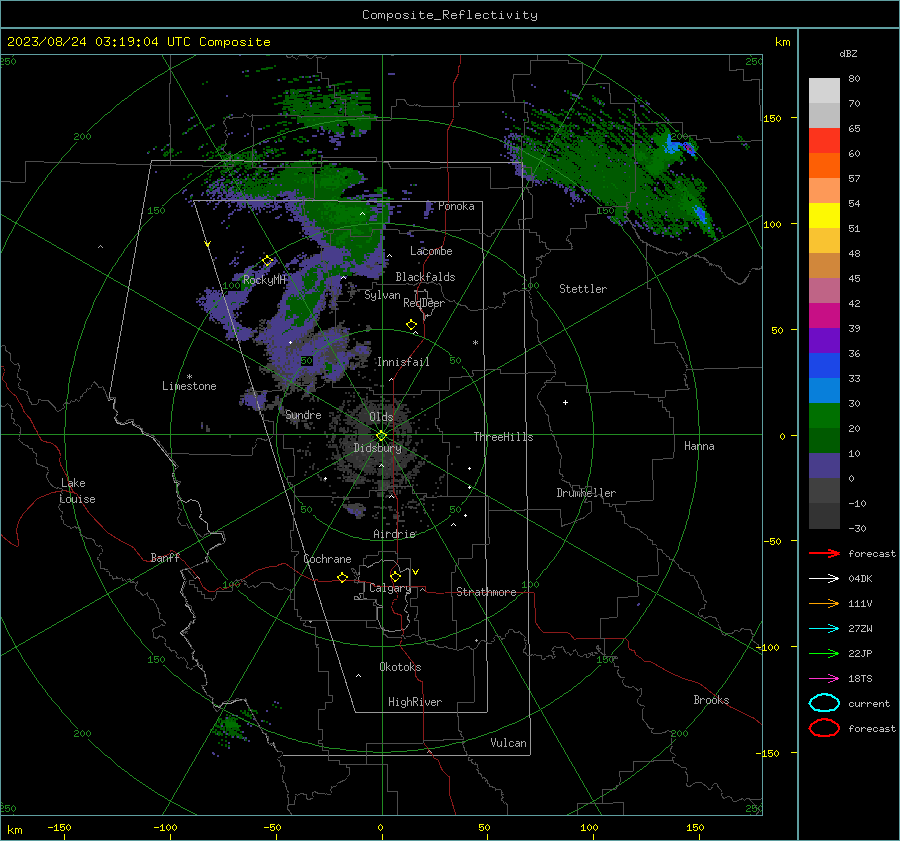This screenshot has height=841, width=900.
Task: Click the cyan 27ZW arrow icon
Action: coord(824,629)
